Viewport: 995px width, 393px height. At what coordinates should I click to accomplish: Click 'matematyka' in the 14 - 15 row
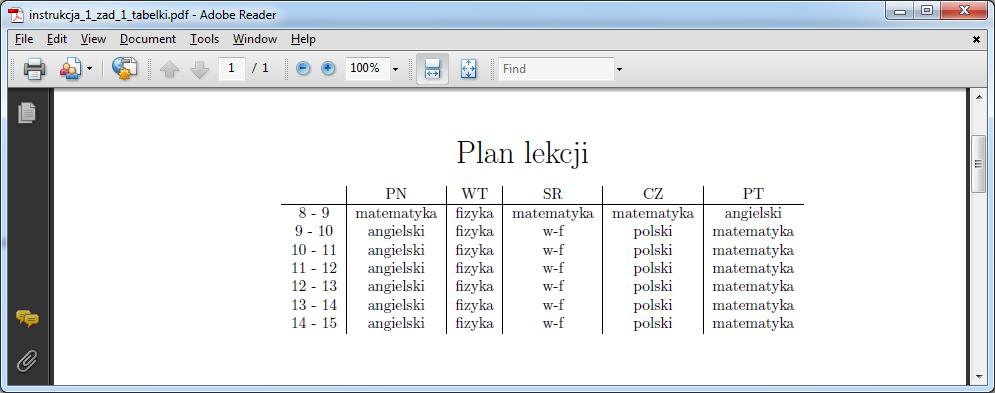click(753, 324)
